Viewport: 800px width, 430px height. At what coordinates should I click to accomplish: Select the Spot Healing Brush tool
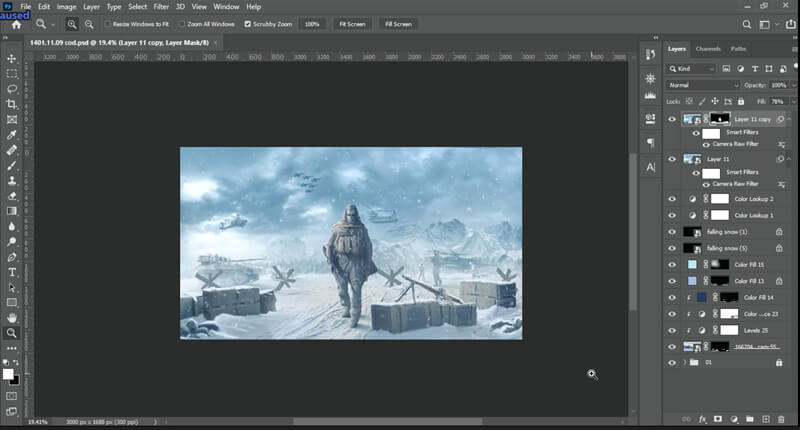[12, 150]
